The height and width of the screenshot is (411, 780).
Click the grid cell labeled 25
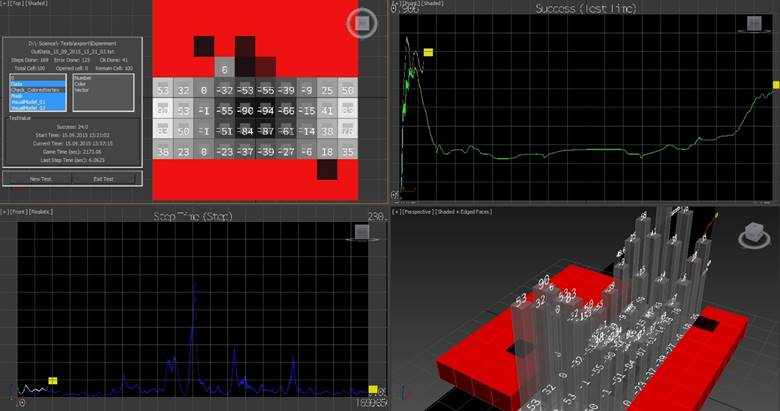point(327,88)
